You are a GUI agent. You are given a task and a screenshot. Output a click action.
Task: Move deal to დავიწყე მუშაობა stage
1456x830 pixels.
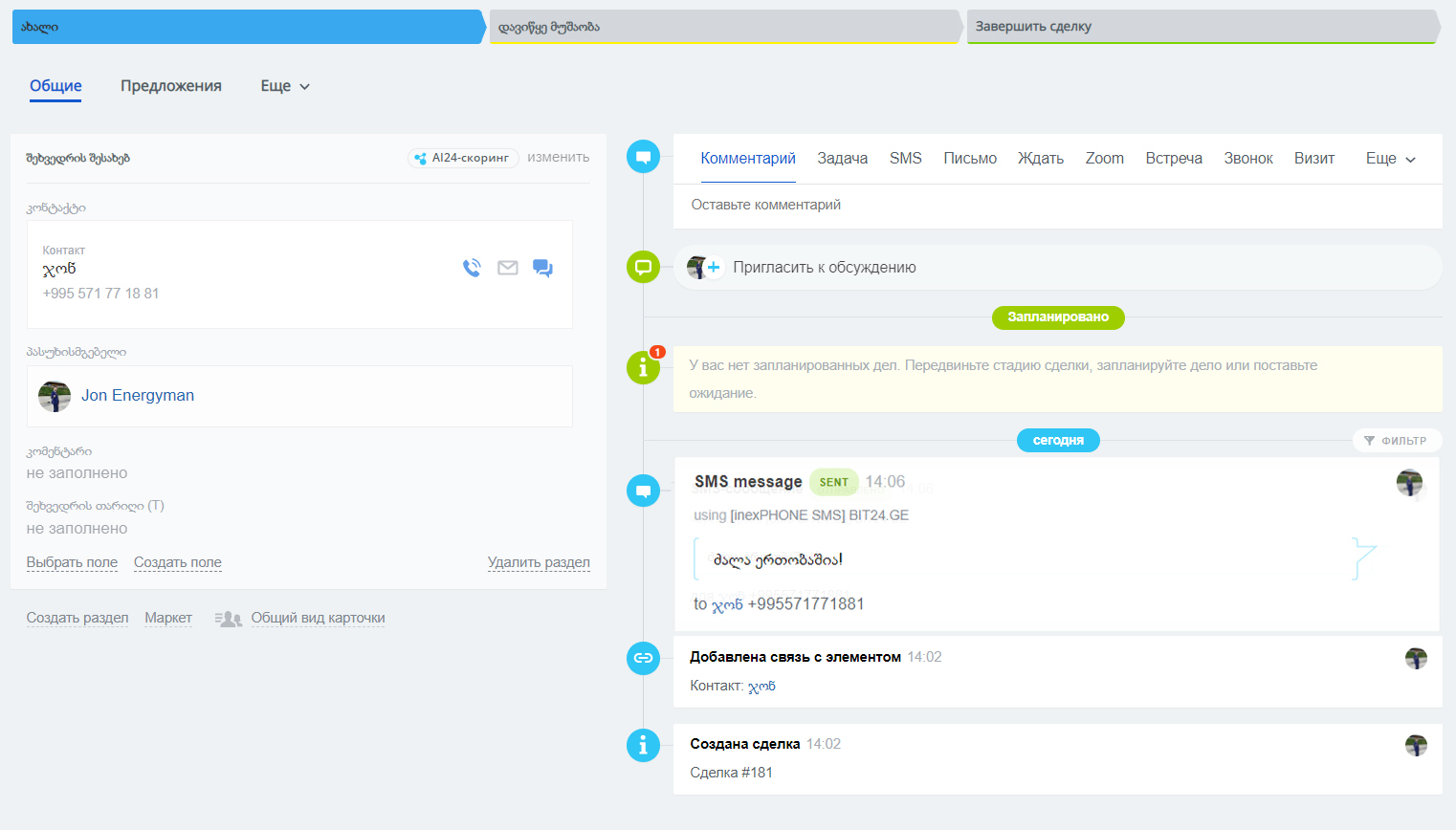click(724, 27)
